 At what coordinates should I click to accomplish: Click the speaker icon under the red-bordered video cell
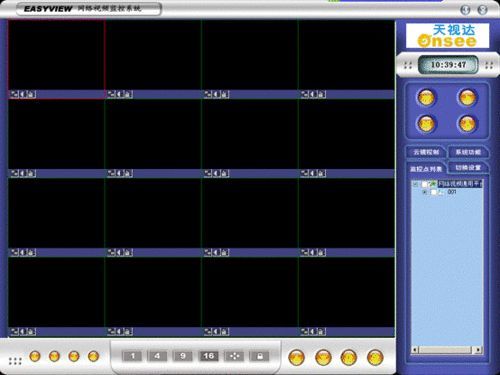pos(23,95)
